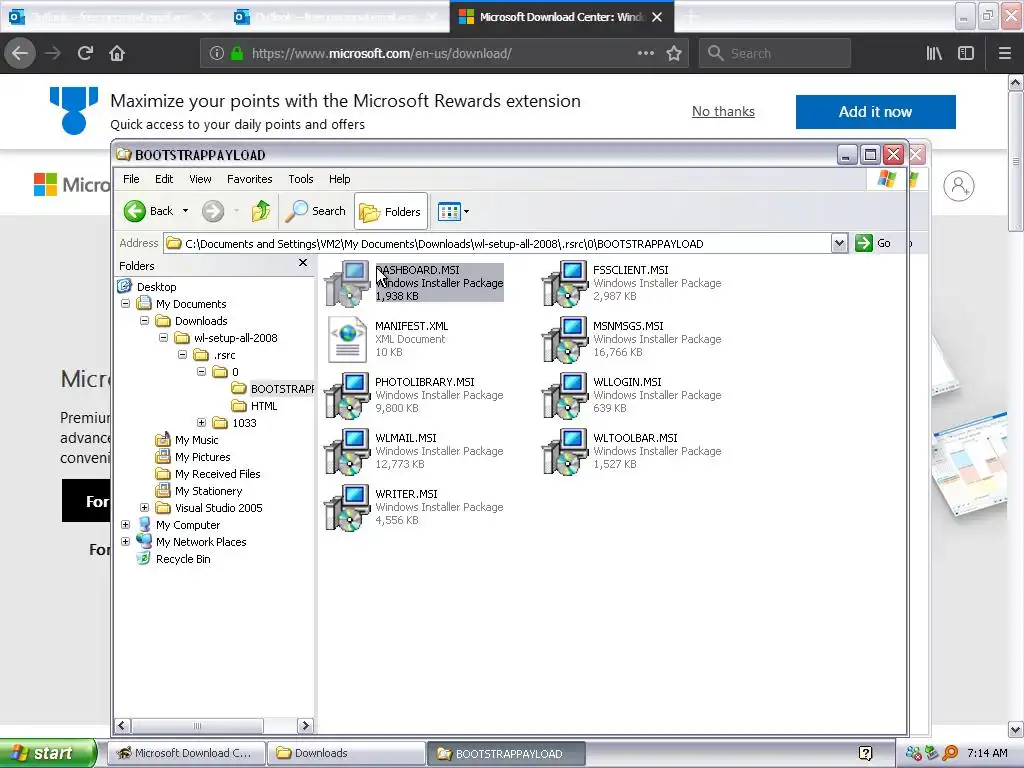Close the Microsoft Download Center tab
1024x768 pixels.
[x=658, y=17]
